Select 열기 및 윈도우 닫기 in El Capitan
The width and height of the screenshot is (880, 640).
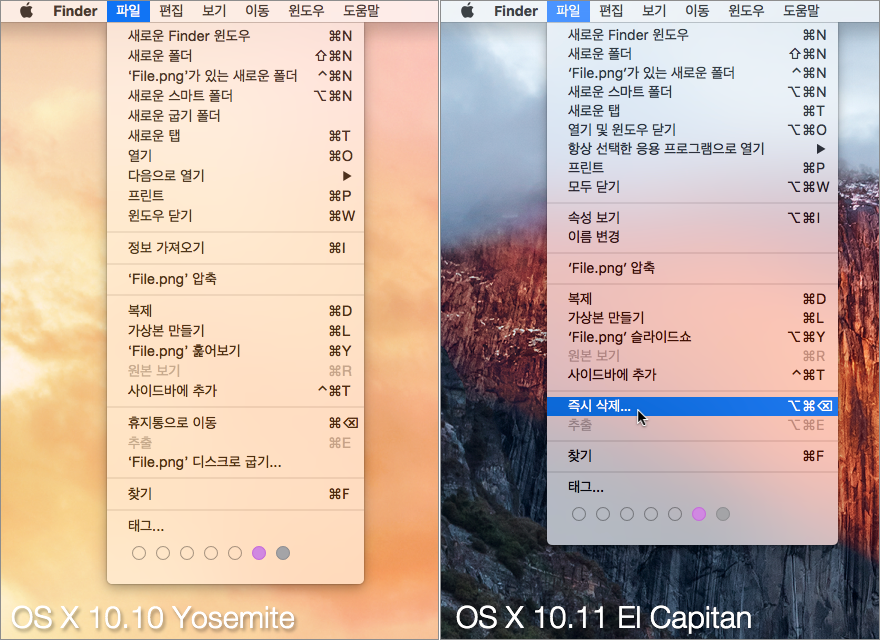click(693, 130)
